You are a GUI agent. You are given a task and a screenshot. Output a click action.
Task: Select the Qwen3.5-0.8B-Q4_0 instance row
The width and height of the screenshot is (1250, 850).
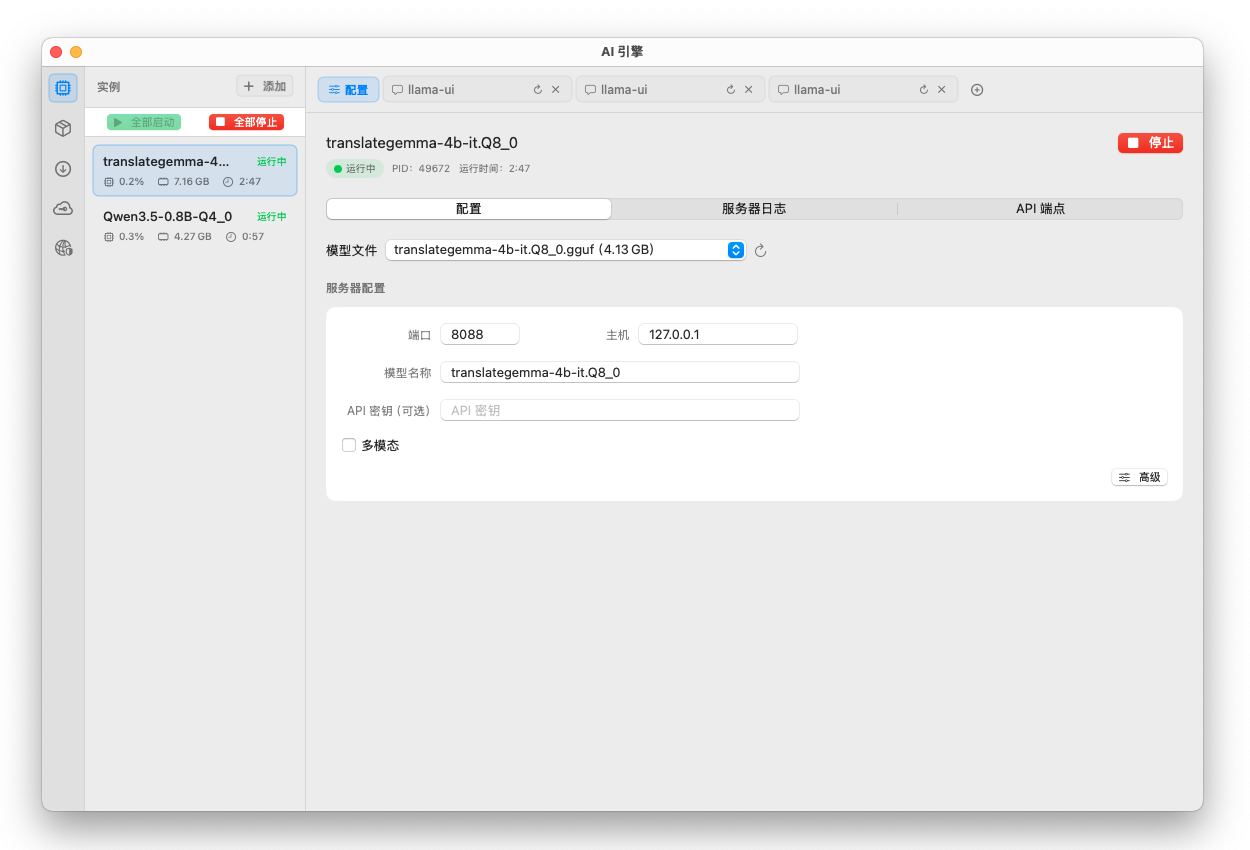(x=195, y=225)
